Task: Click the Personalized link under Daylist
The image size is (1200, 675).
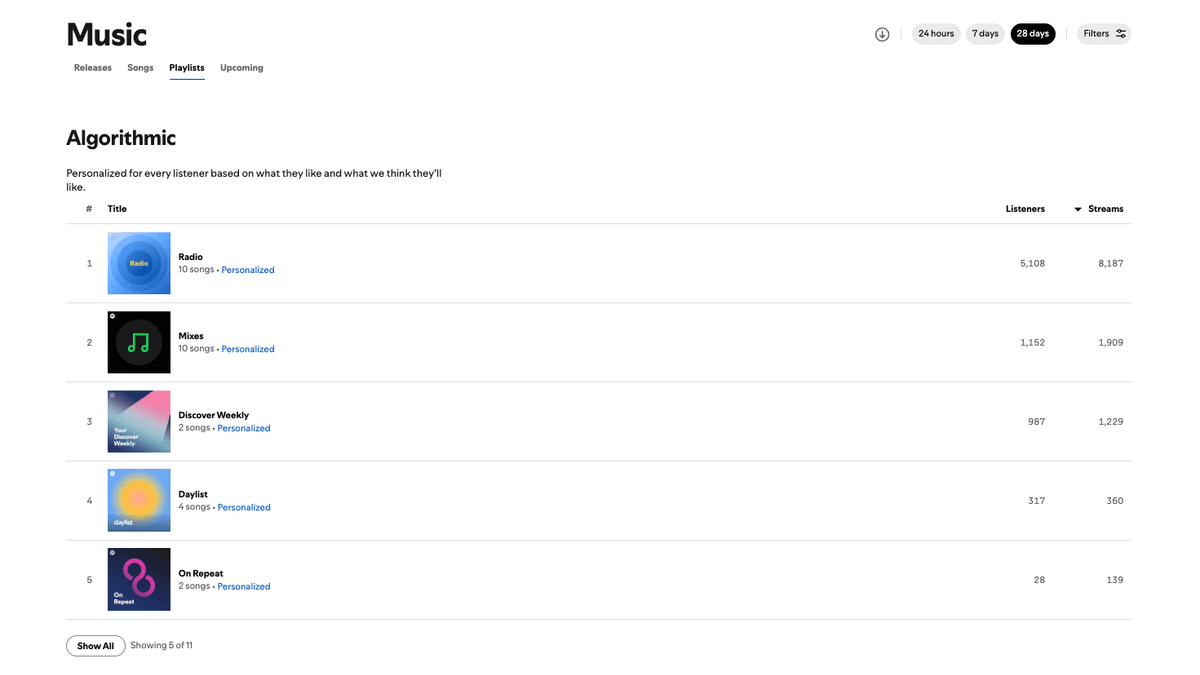Action: [x=244, y=507]
